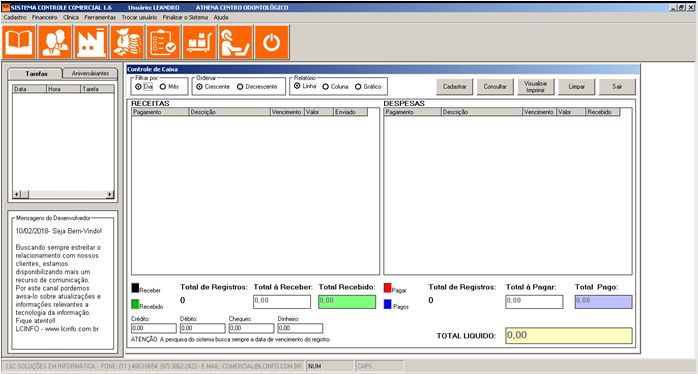Image resolution: width=698 pixels, height=374 pixels.
Task: Click the Hora column in task list
Action: click(x=64, y=89)
